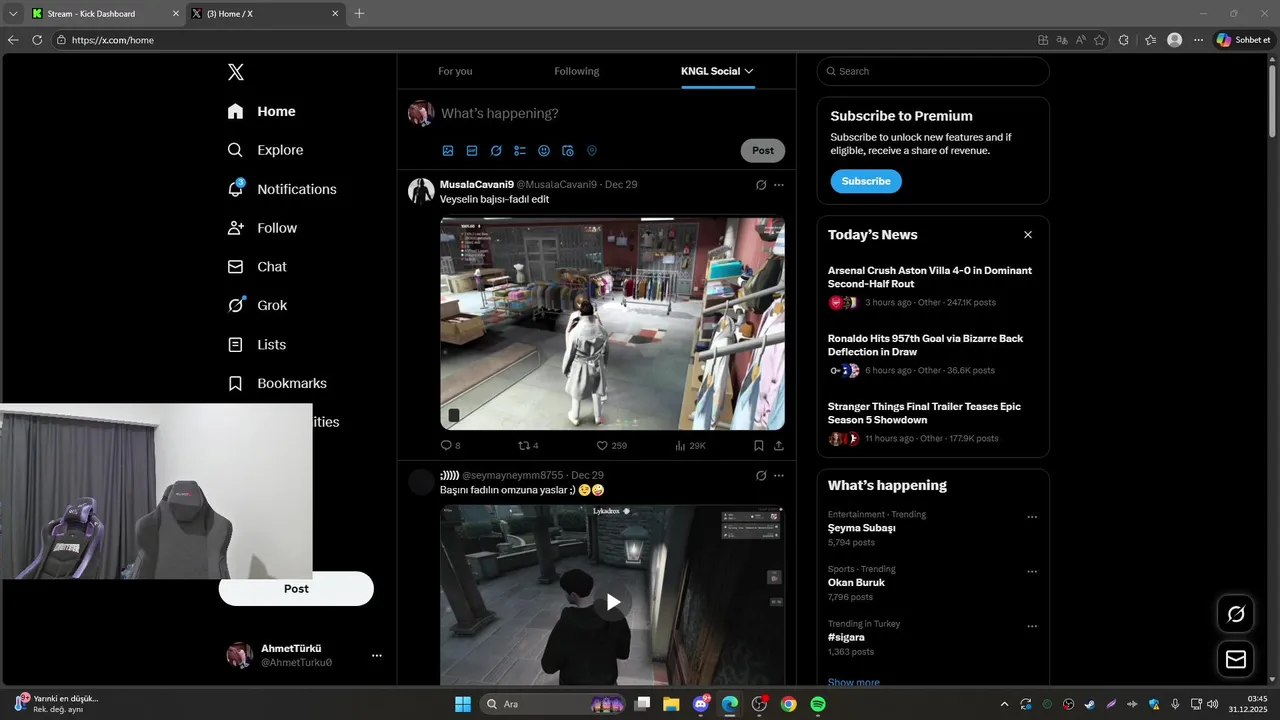Open Chat in the X sidebar
This screenshot has width=1280, height=720.
[x=257, y=267]
